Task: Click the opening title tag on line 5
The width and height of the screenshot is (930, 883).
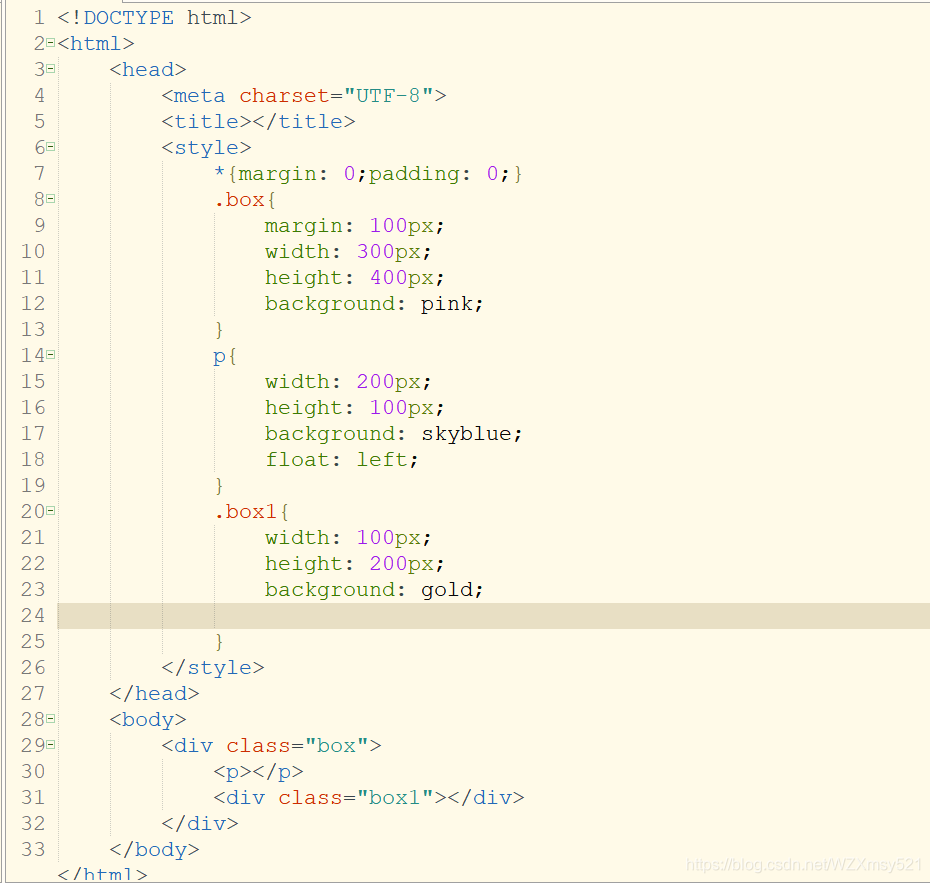Action: click(207, 122)
